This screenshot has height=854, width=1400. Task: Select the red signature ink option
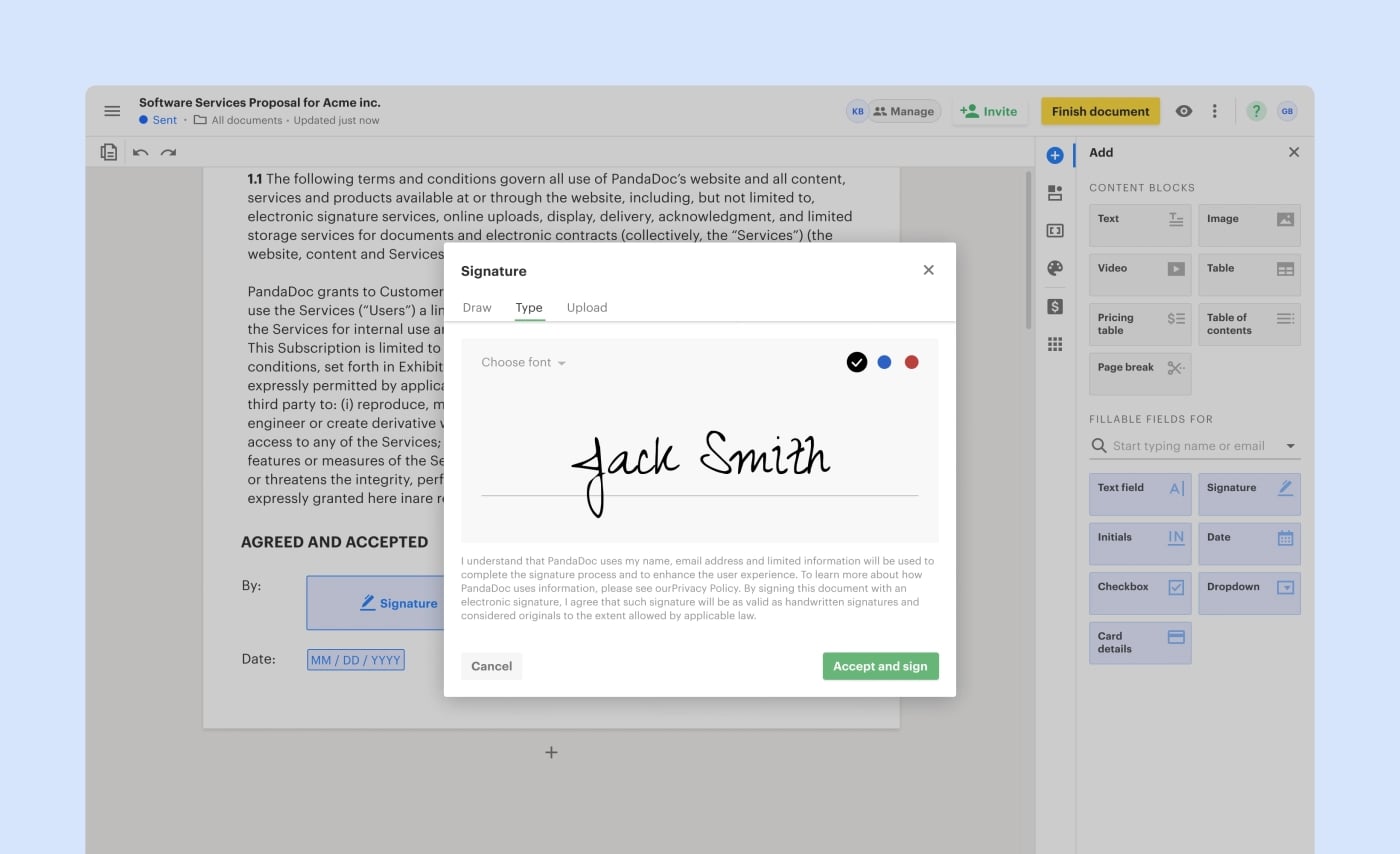coord(911,362)
